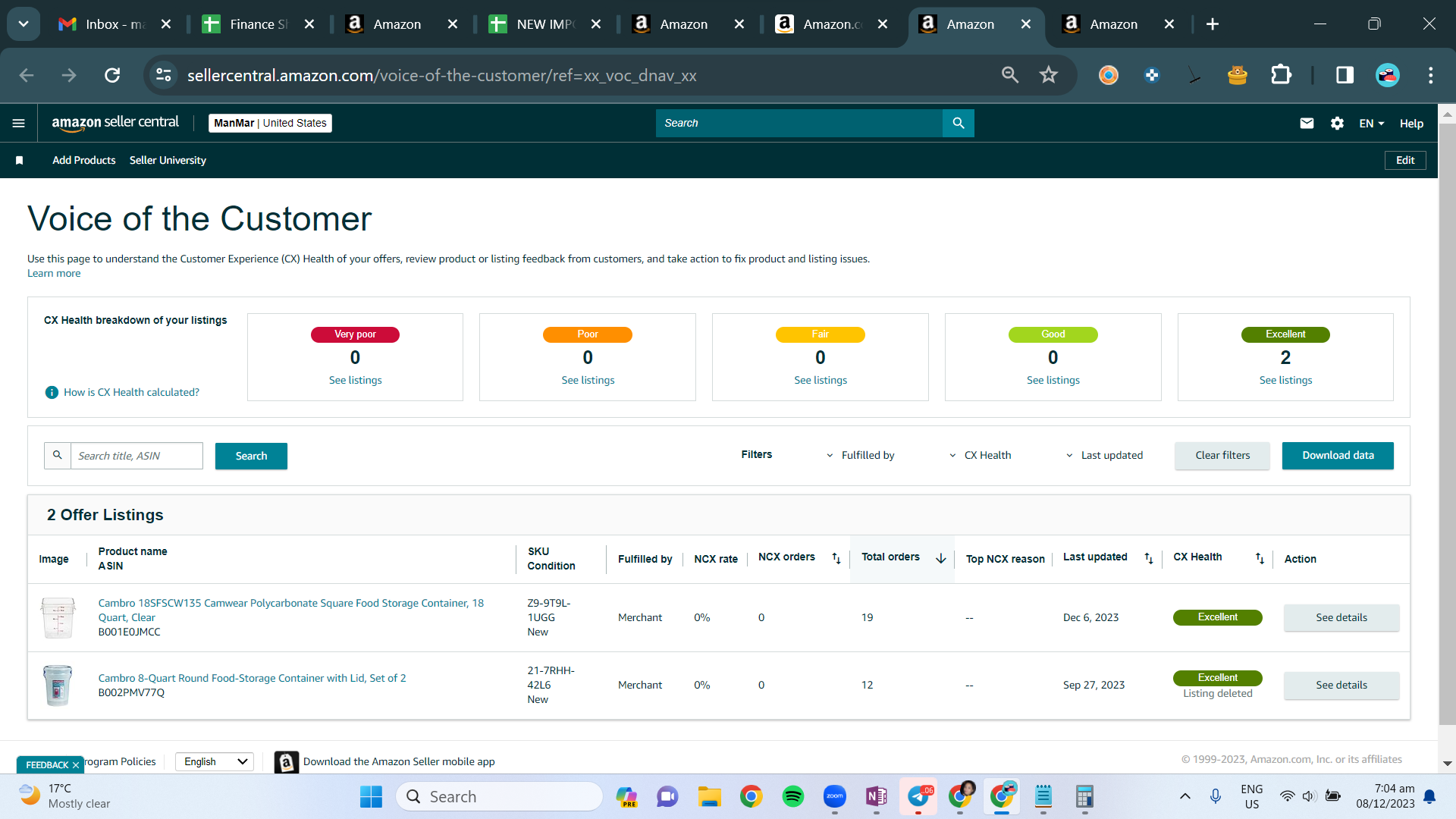Show hidden system tray icons

(1185, 796)
